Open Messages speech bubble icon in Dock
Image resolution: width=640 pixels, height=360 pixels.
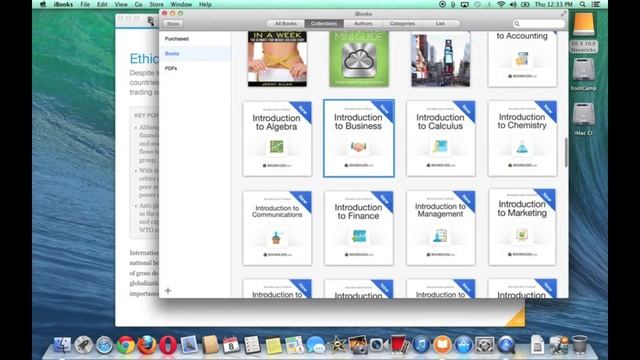(x=316, y=345)
